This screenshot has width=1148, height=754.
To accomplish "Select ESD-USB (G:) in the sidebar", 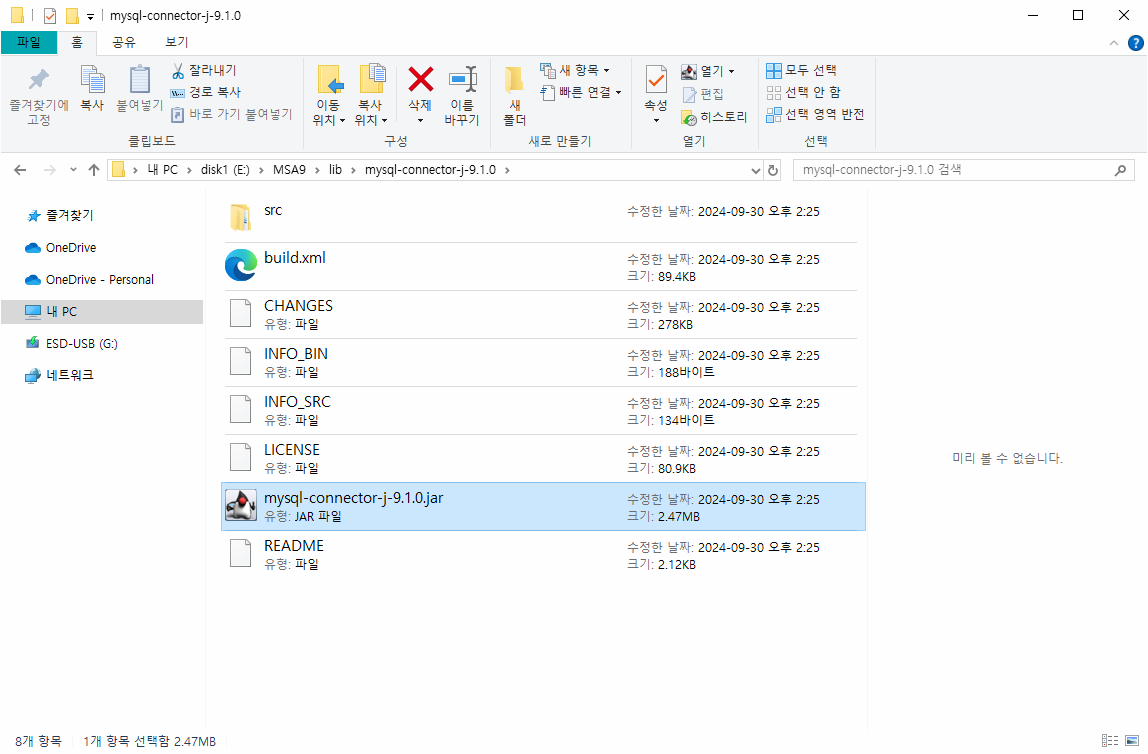I will [x=72, y=343].
